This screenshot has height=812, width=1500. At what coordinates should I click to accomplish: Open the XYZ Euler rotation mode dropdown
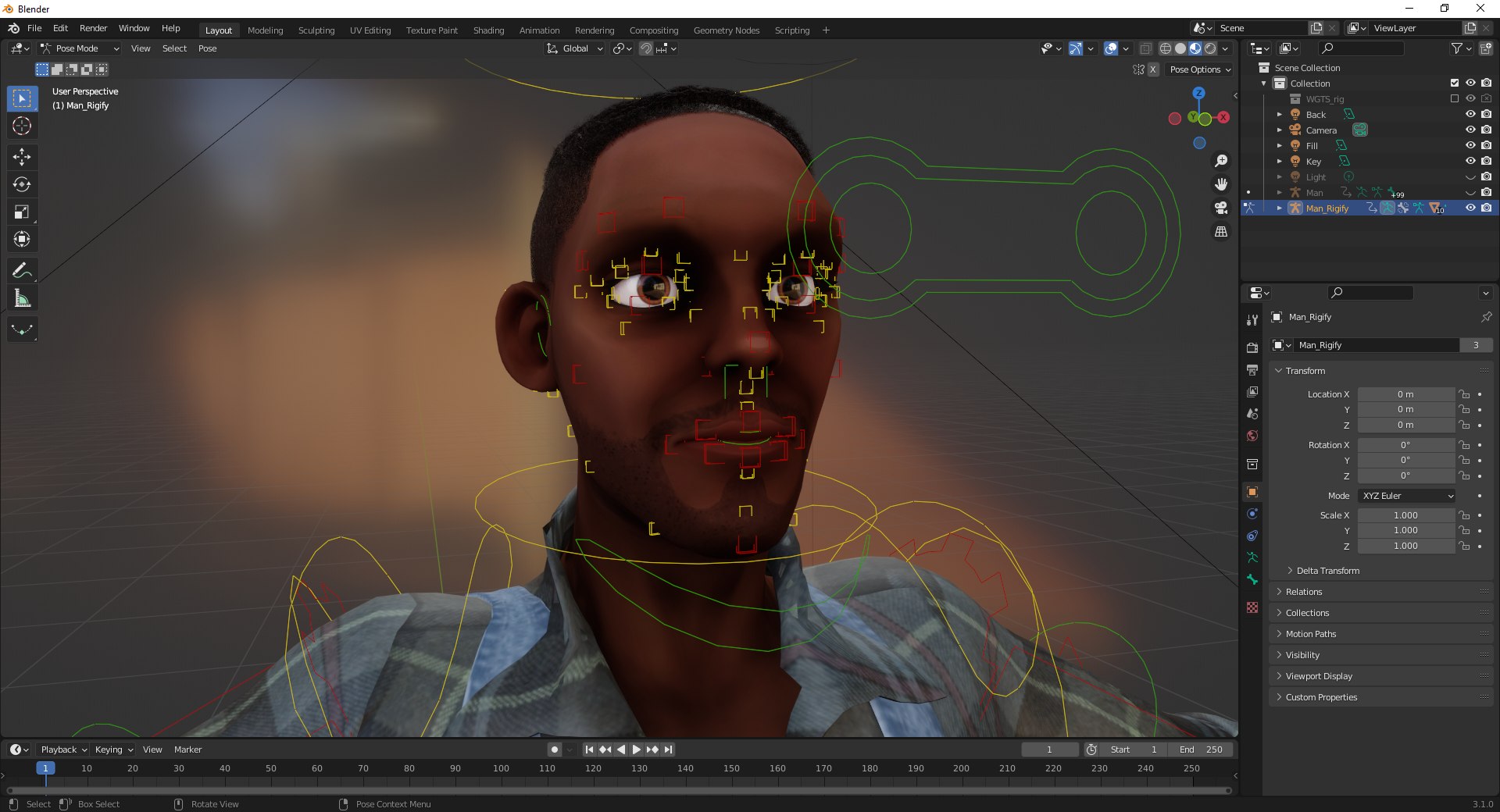coord(1407,496)
